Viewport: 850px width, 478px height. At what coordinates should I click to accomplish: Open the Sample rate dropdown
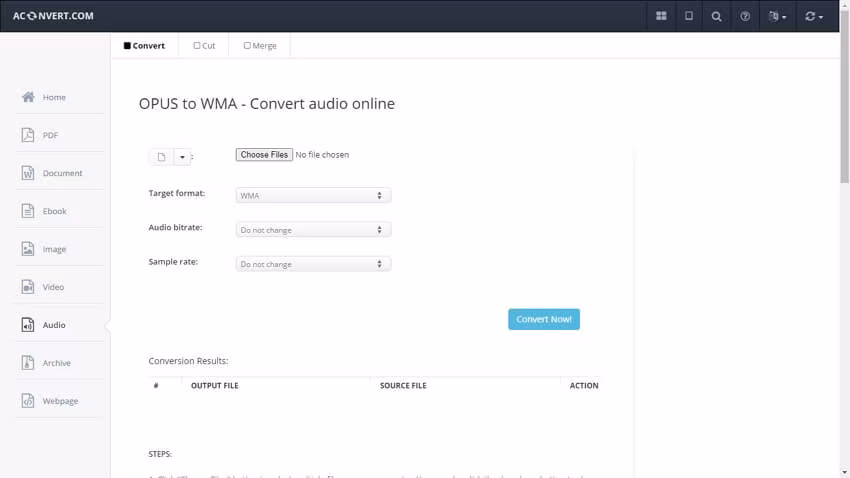[x=313, y=264]
